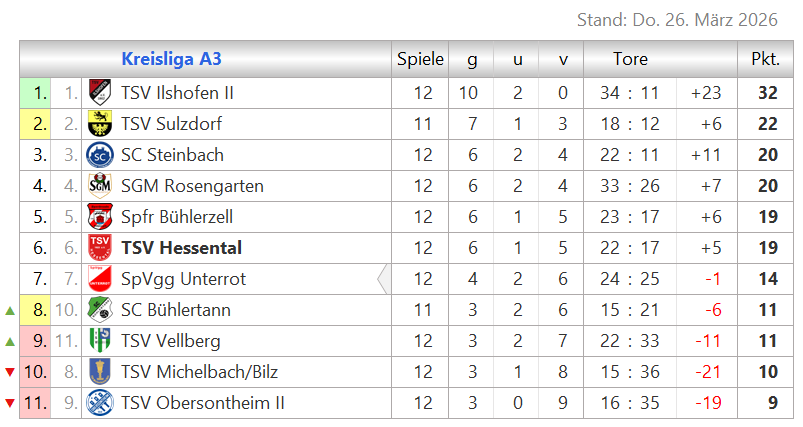The image size is (803, 427).
Task: Click the SGM Rosengarten club logo
Action: click(99, 186)
